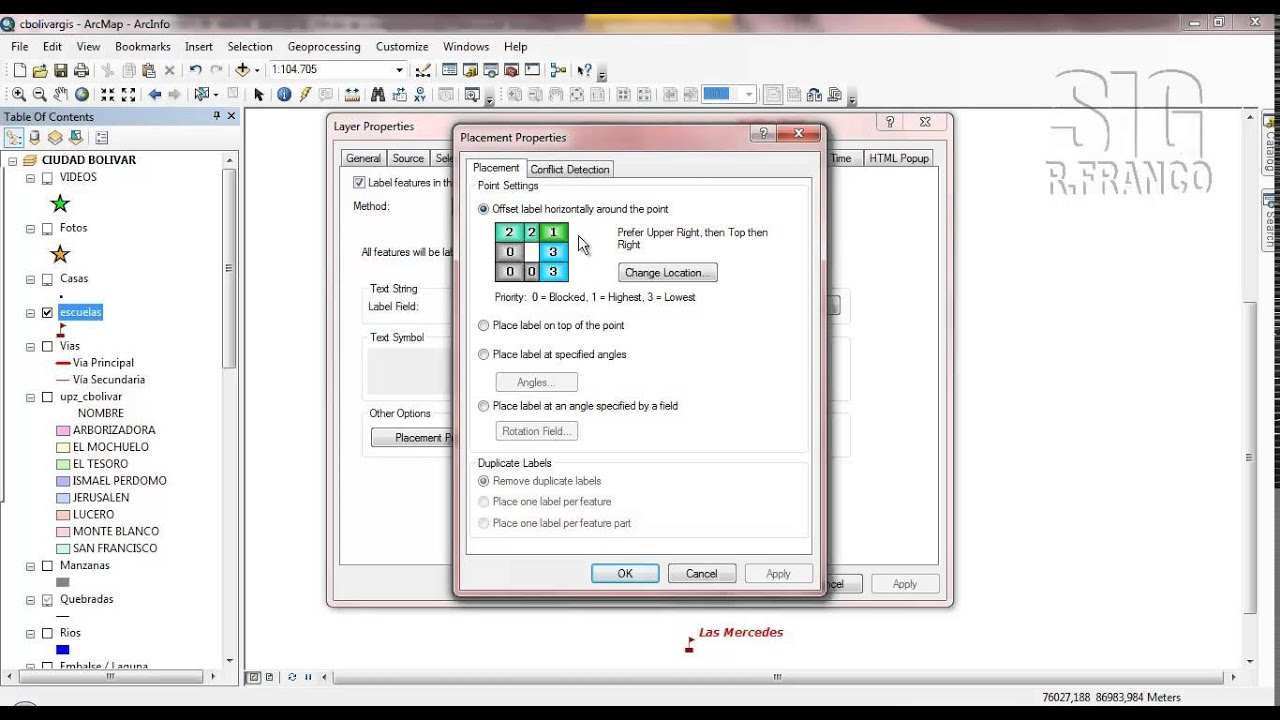The width and height of the screenshot is (1280, 720).
Task: Choose label at angle specified by field
Action: click(484, 406)
